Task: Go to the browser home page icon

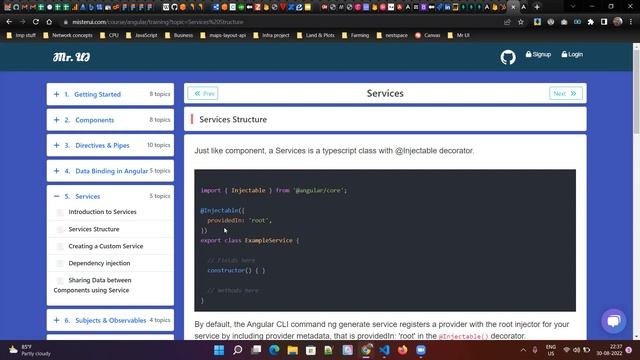Action: pos(49,22)
